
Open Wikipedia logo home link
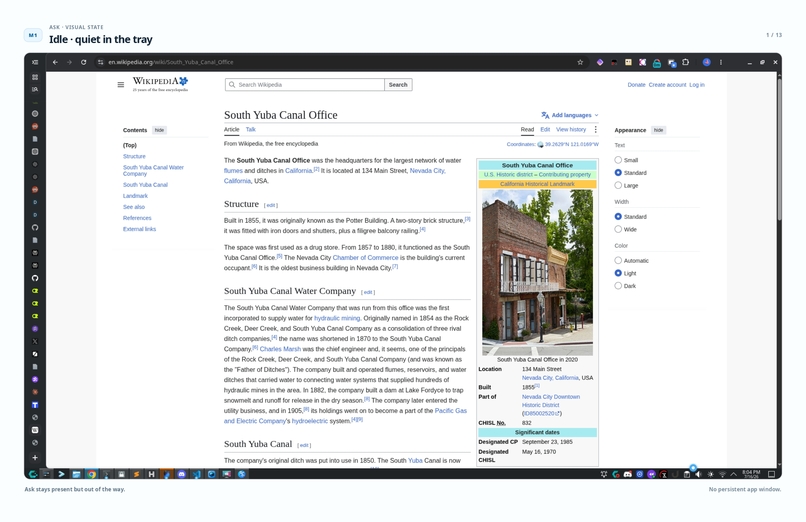pyautogui.click(x=160, y=84)
